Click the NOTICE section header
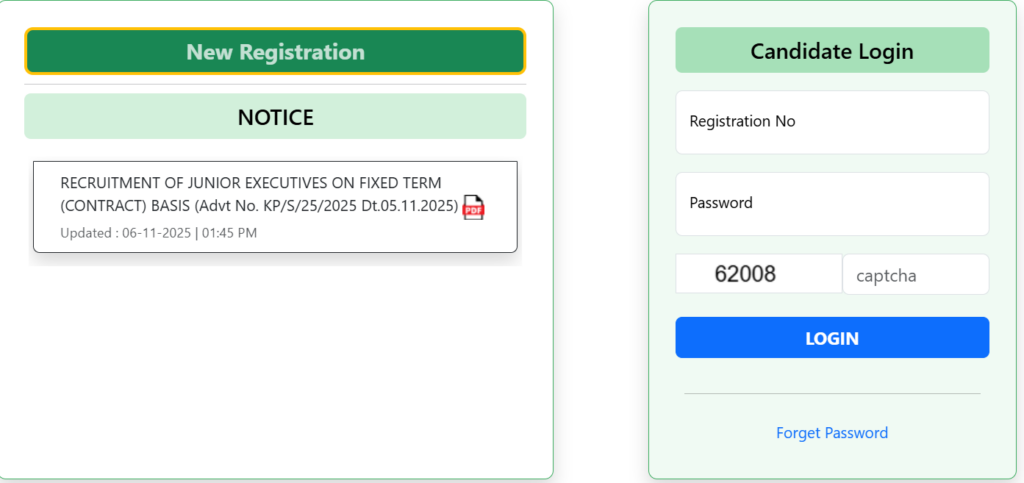The width and height of the screenshot is (1024, 483). 275,117
